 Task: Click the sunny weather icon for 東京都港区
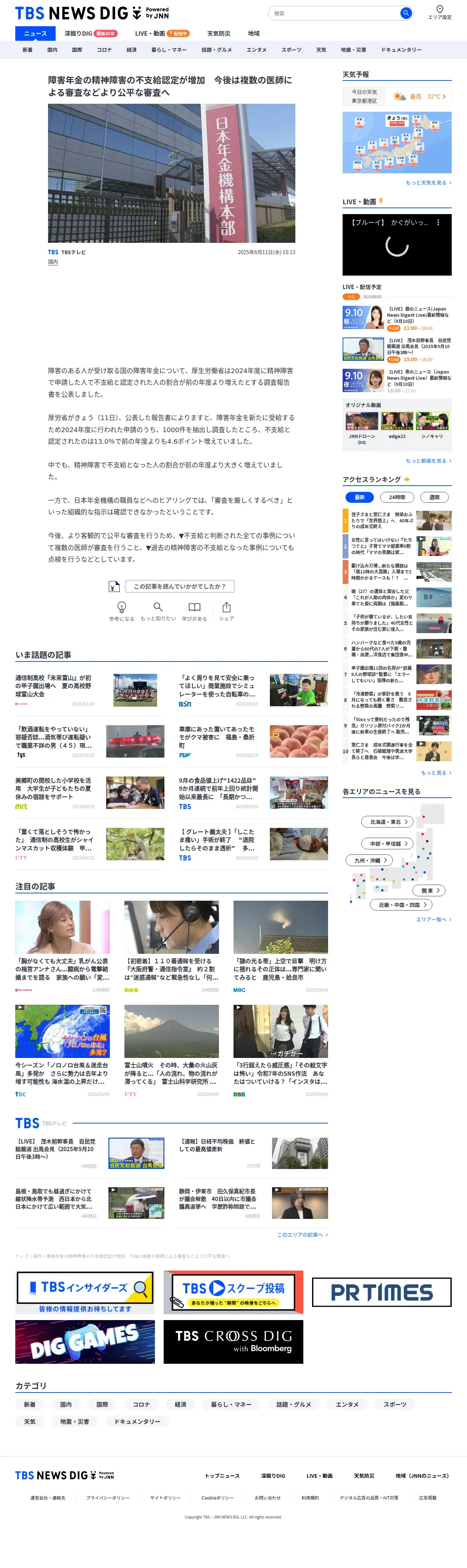click(399, 96)
